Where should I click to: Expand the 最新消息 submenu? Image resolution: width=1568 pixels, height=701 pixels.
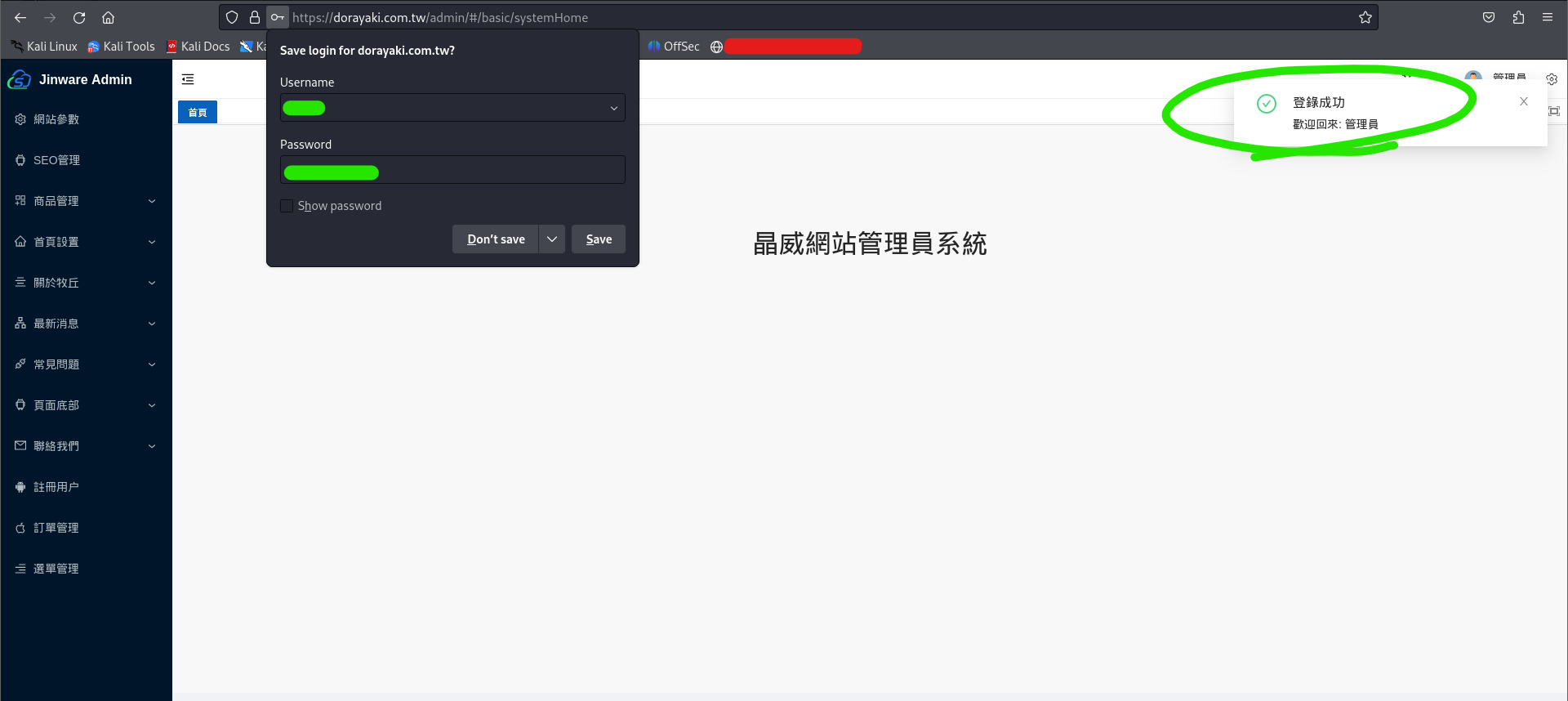coord(86,324)
